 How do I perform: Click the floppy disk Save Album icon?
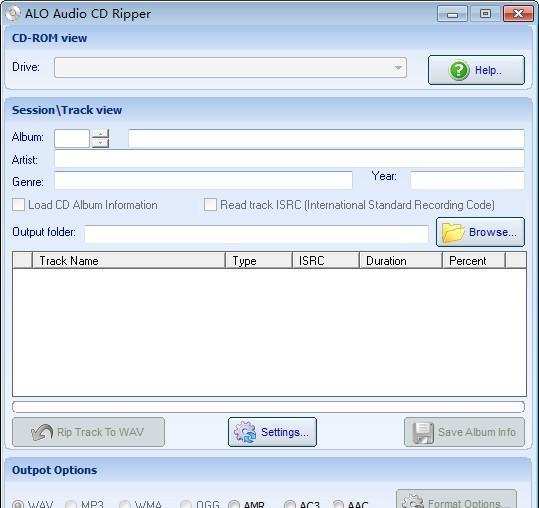coord(423,433)
